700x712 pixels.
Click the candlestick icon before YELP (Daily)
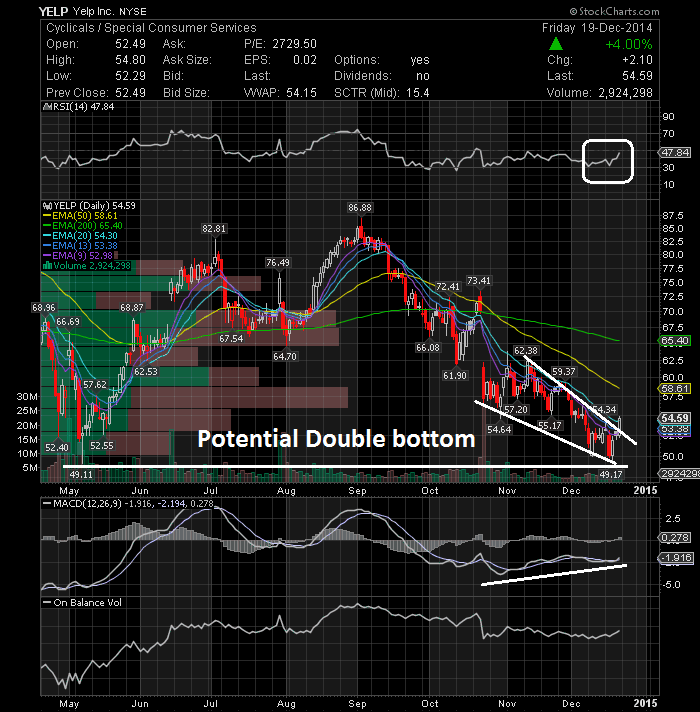click(47, 206)
